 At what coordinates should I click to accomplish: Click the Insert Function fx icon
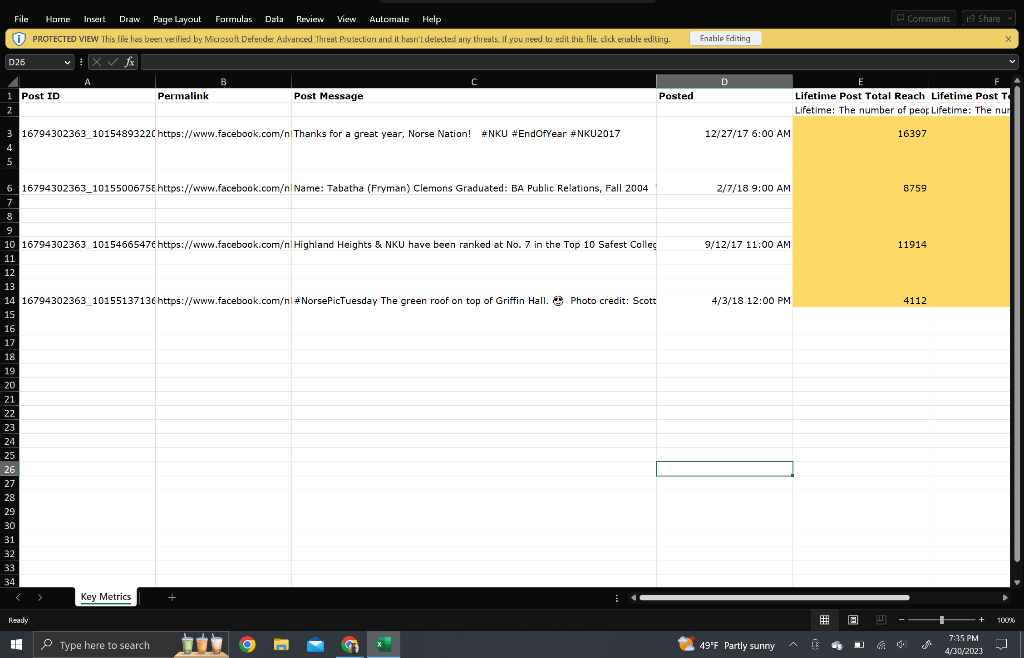[x=129, y=62]
